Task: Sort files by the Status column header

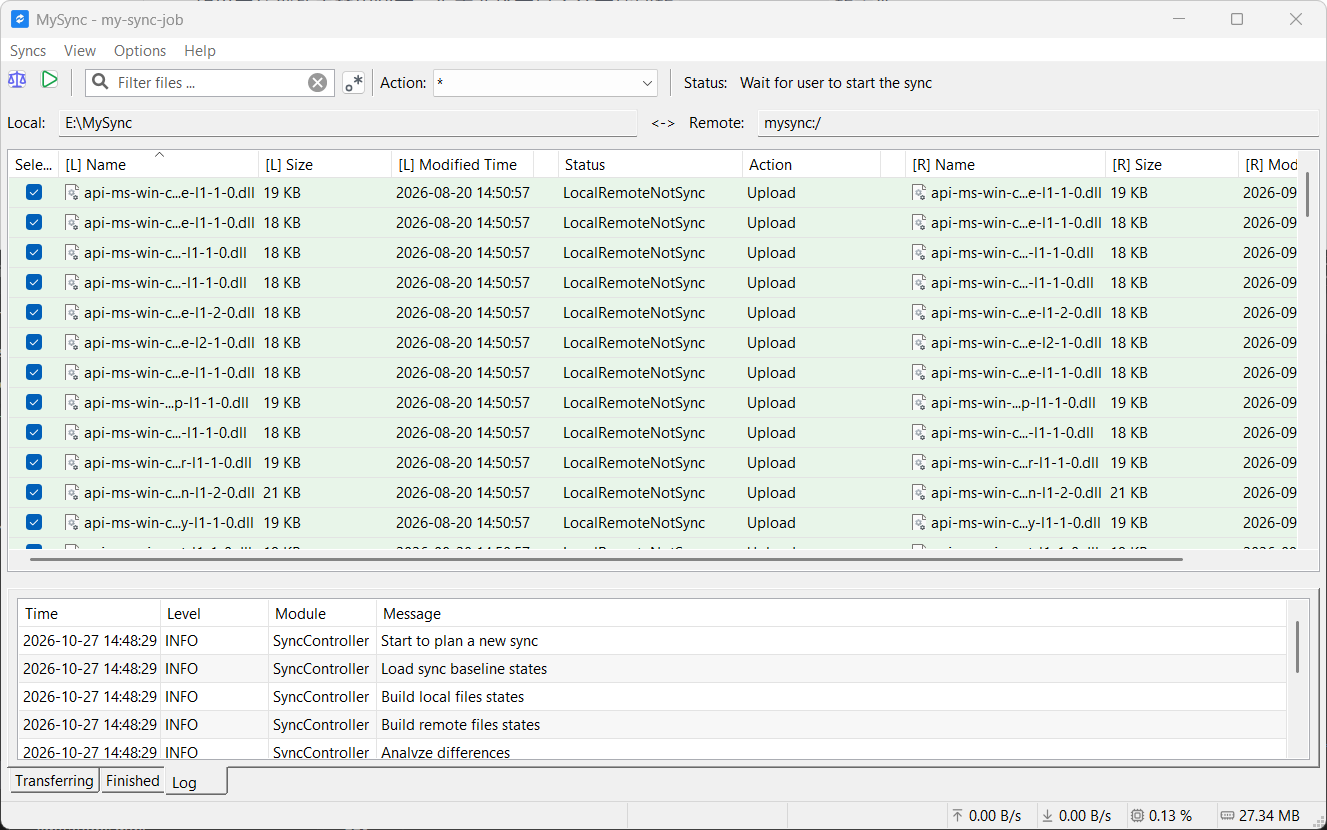Action: [649, 165]
